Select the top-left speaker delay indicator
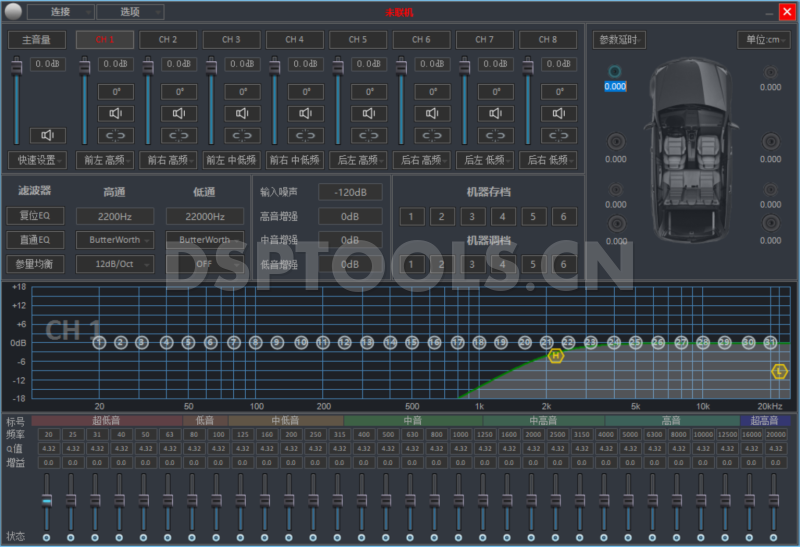This screenshot has width=800, height=547. (x=615, y=72)
